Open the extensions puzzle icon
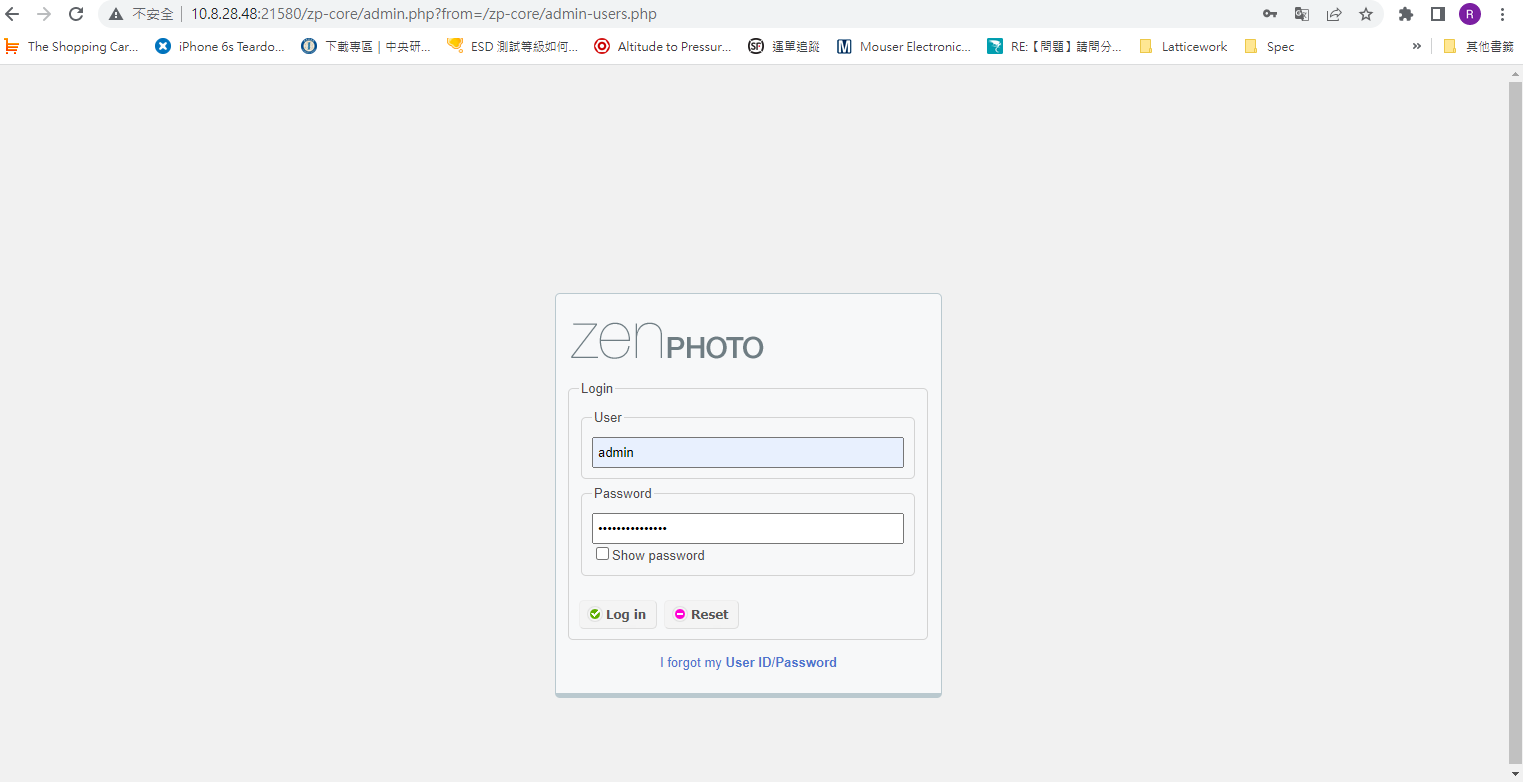The image size is (1523, 782). click(x=1406, y=14)
